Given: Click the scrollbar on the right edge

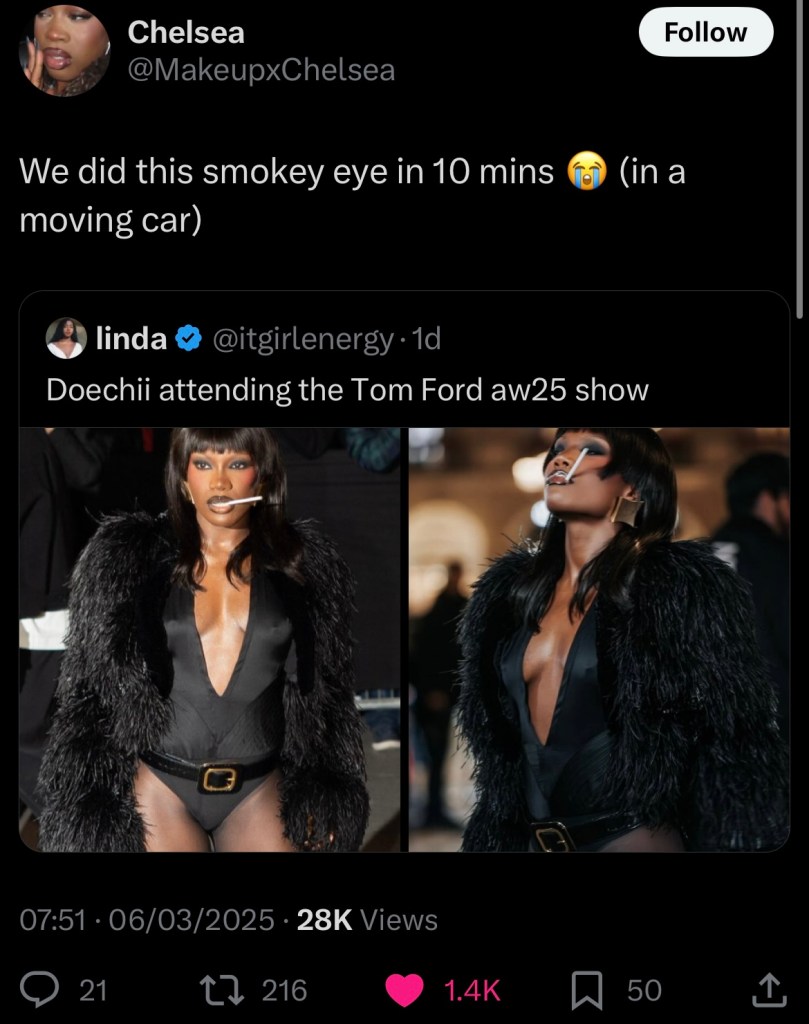Looking at the screenshot, I should (800, 160).
